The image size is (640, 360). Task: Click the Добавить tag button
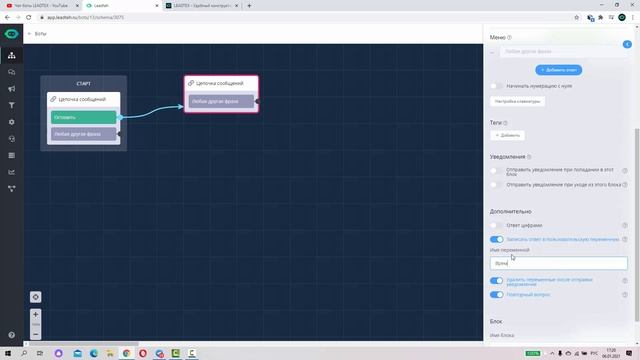[507, 135]
